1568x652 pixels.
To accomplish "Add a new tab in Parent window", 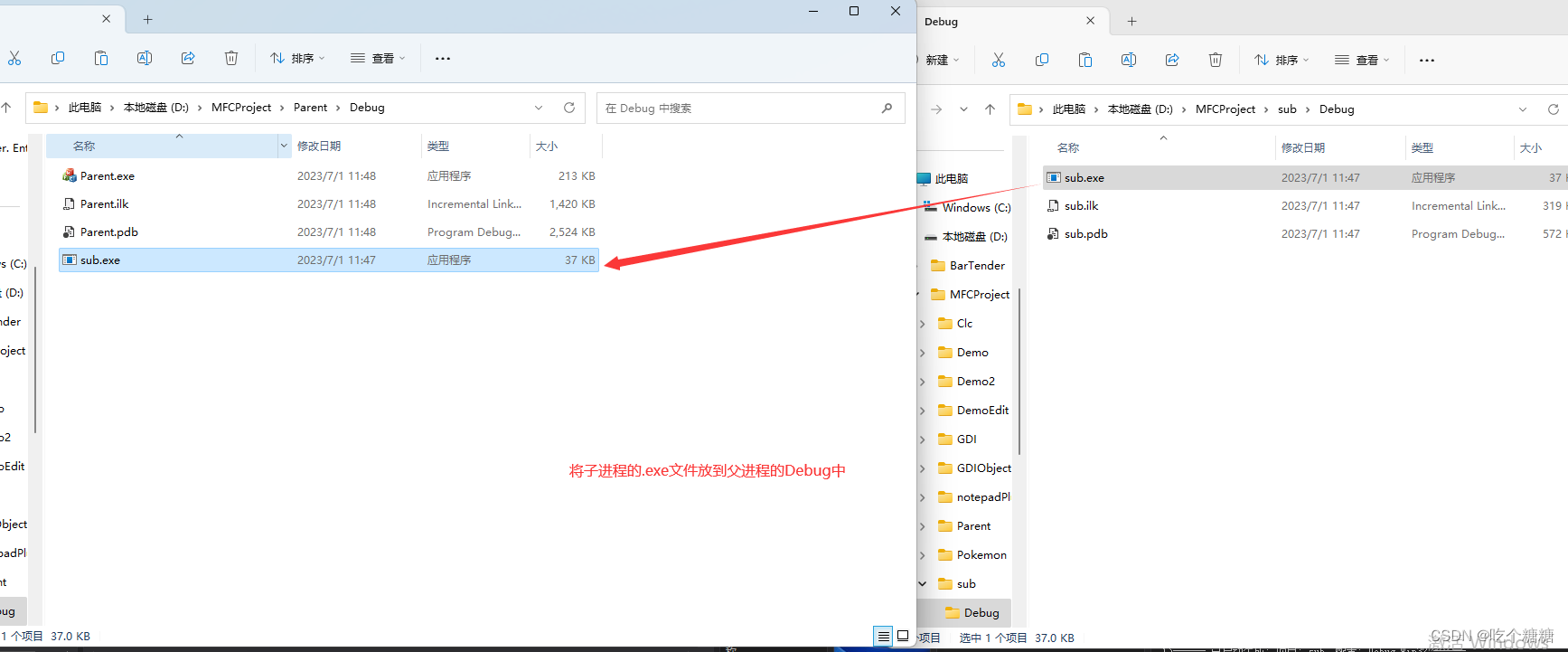I will [x=148, y=19].
